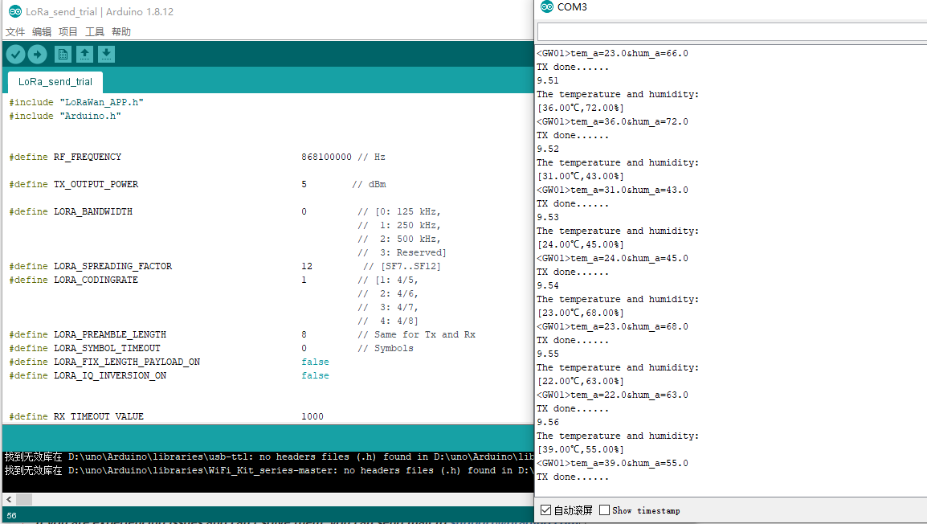Open the 工具 menu
Image resolution: width=927 pixels, height=524 pixels.
coord(95,31)
